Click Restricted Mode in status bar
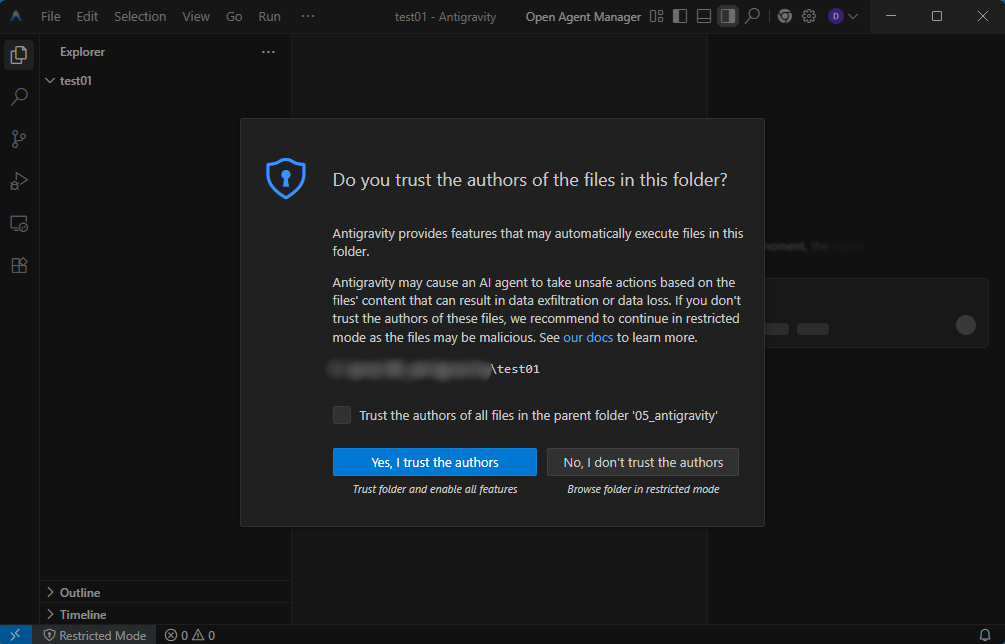 (94, 635)
